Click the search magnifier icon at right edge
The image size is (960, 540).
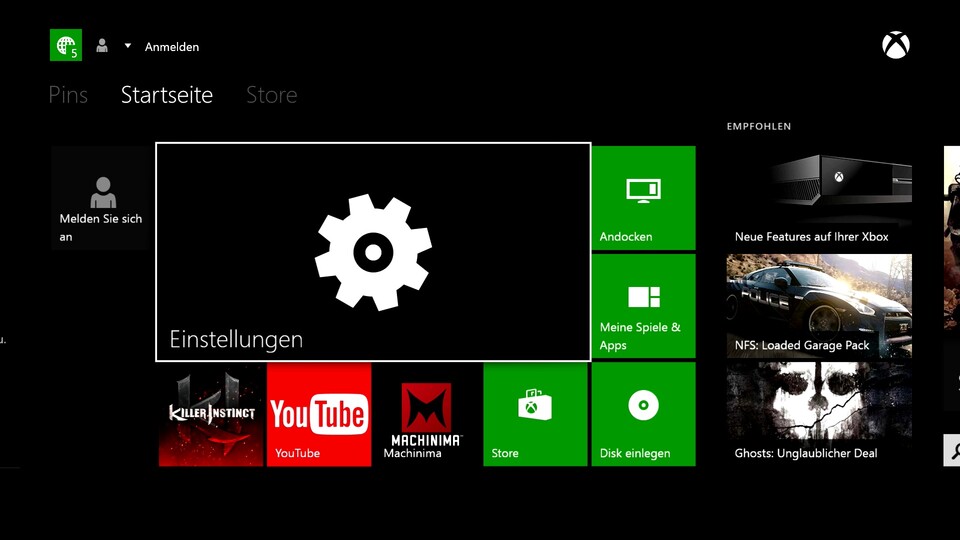[x=953, y=451]
